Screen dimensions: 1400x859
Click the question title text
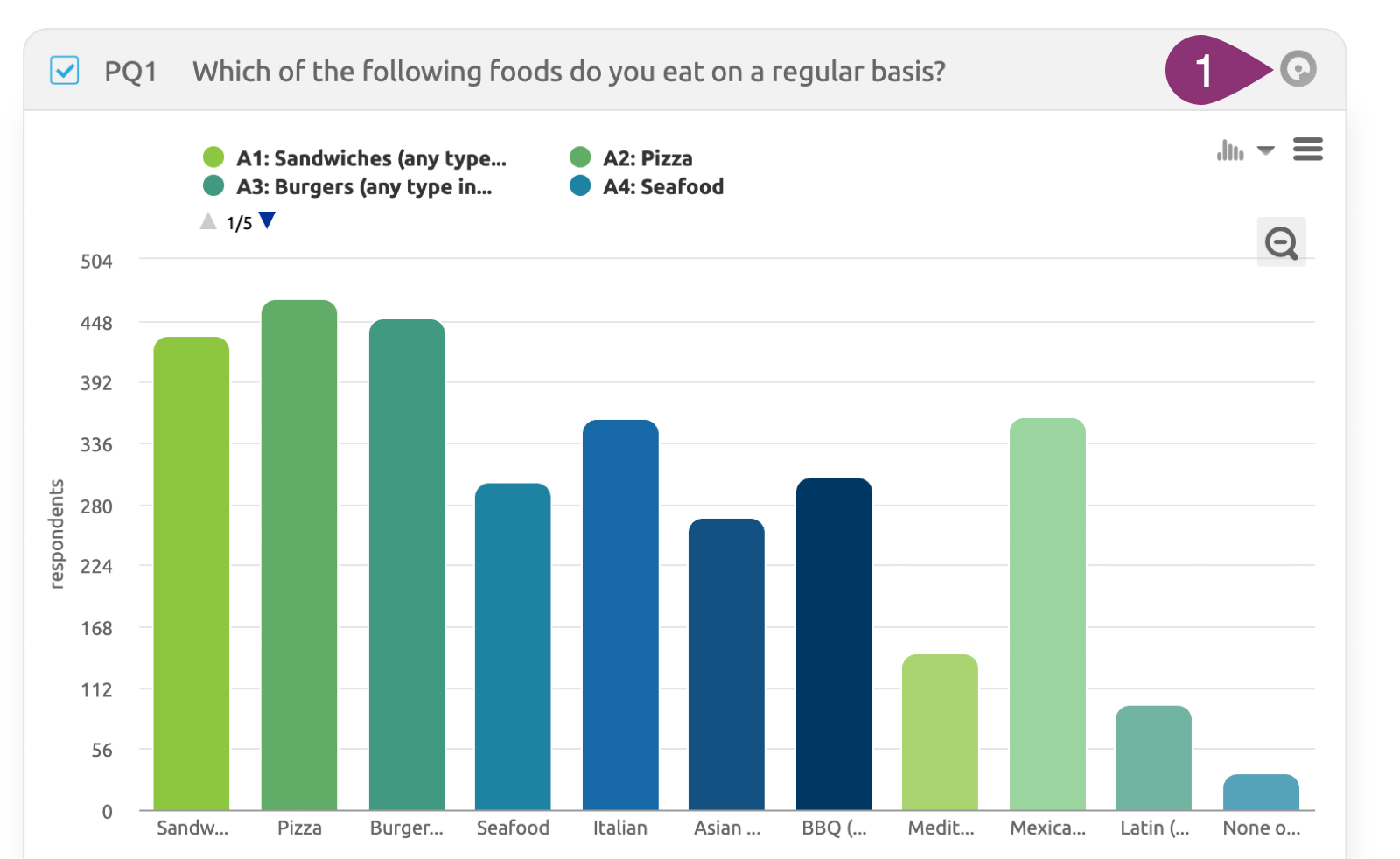click(569, 71)
